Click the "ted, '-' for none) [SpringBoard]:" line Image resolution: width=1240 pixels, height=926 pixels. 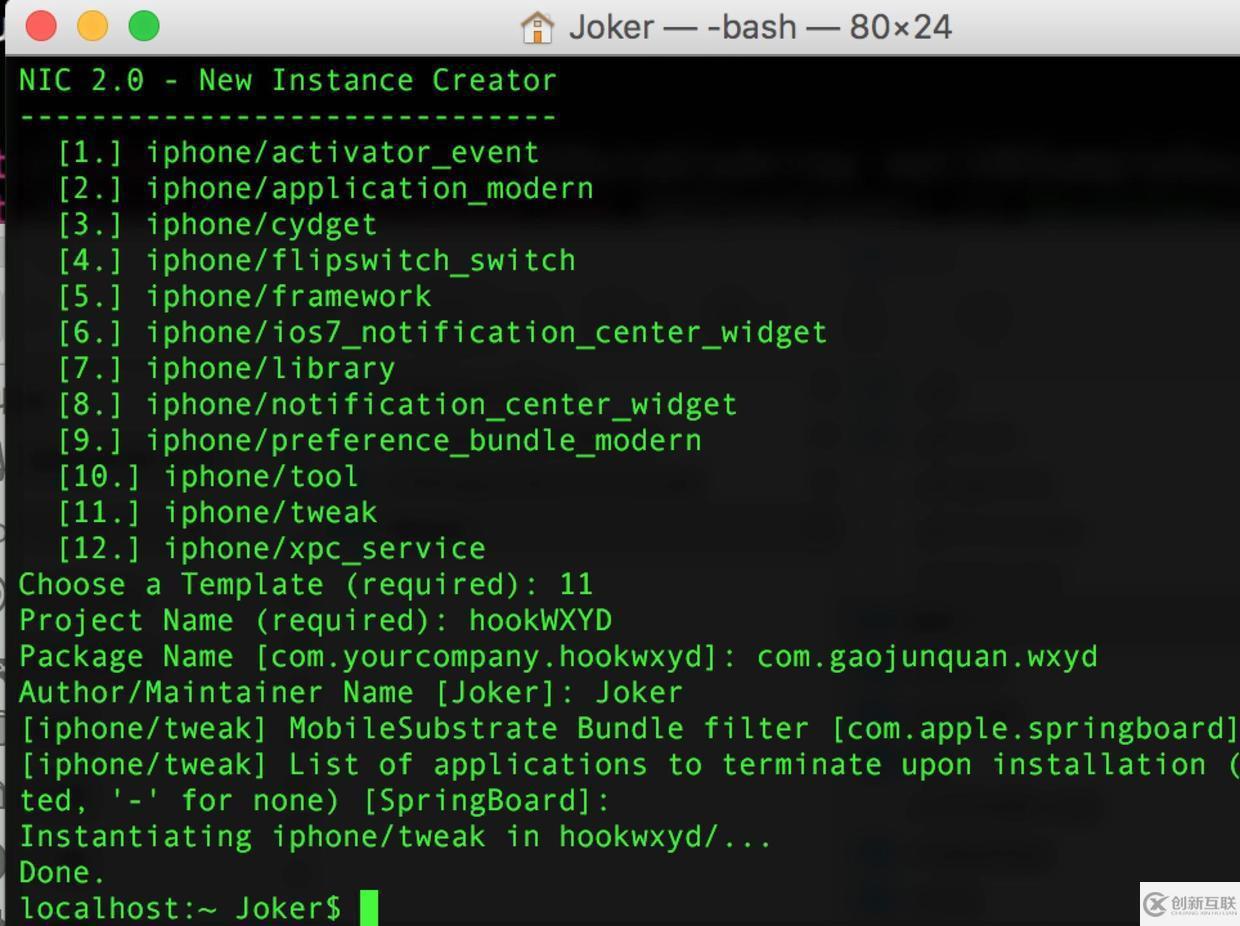(x=315, y=800)
